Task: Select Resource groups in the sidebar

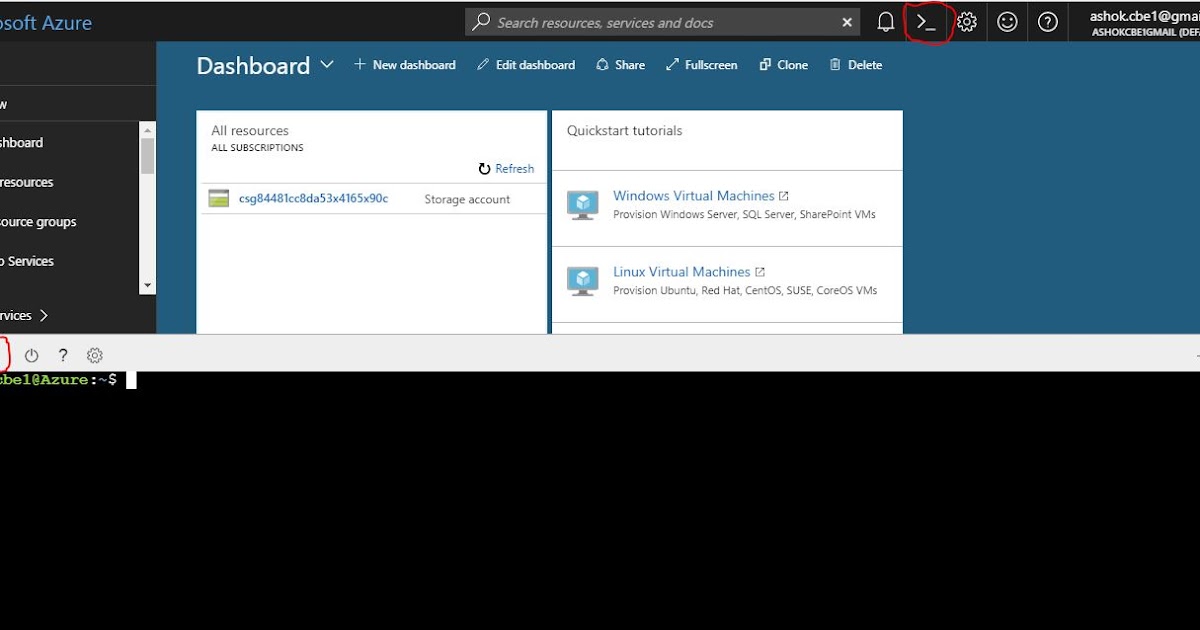Action: [x=37, y=221]
